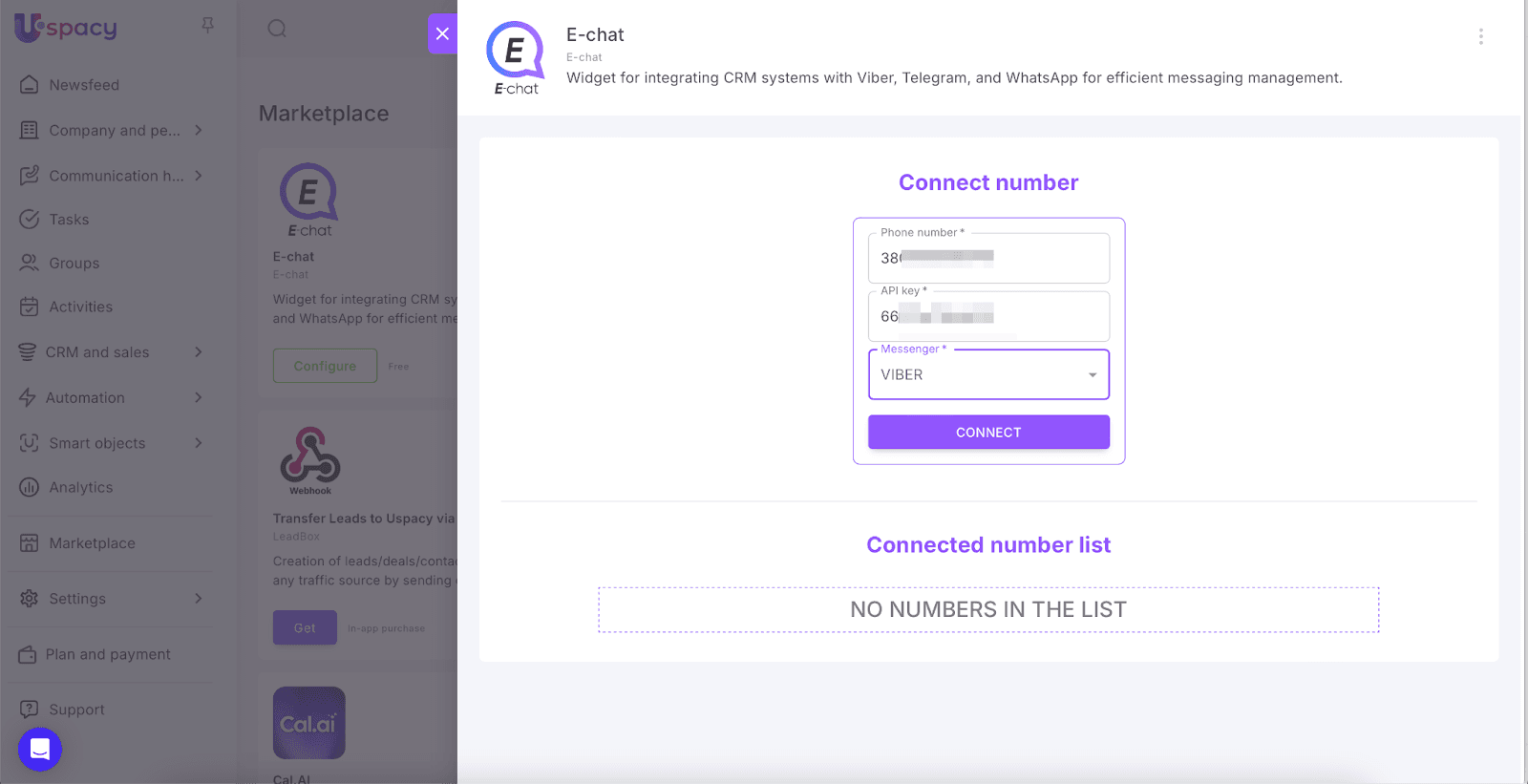Expand the CRM and sales submenu
This screenshot has width=1528, height=784.
click(x=199, y=352)
